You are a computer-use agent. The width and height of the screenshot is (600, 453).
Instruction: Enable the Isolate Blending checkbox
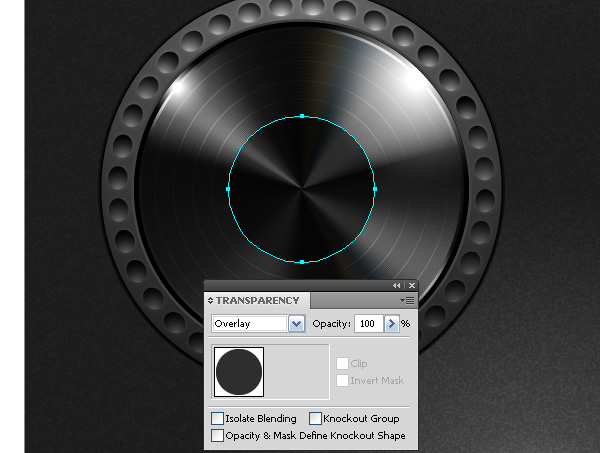tap(217, 419)
